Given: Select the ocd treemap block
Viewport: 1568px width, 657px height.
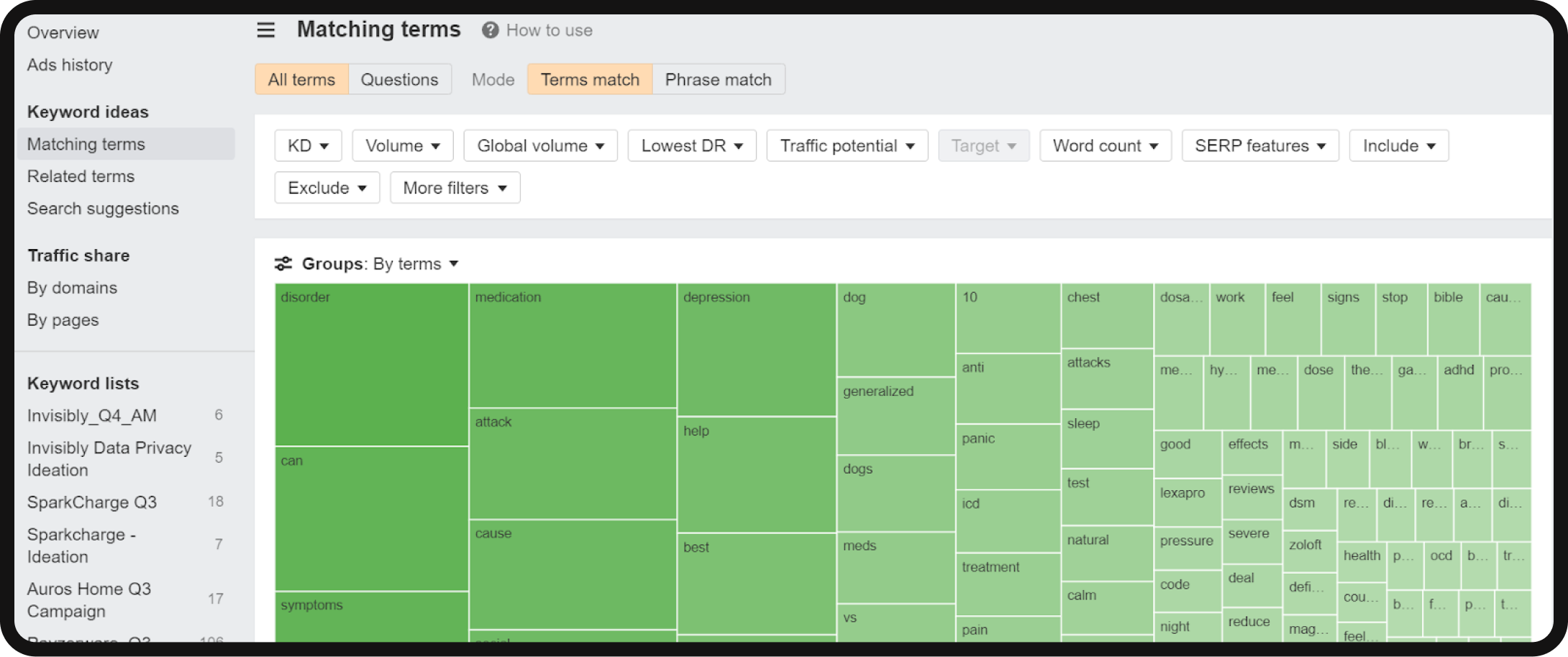Looking at the screenshot, I should coord(1442,565).
